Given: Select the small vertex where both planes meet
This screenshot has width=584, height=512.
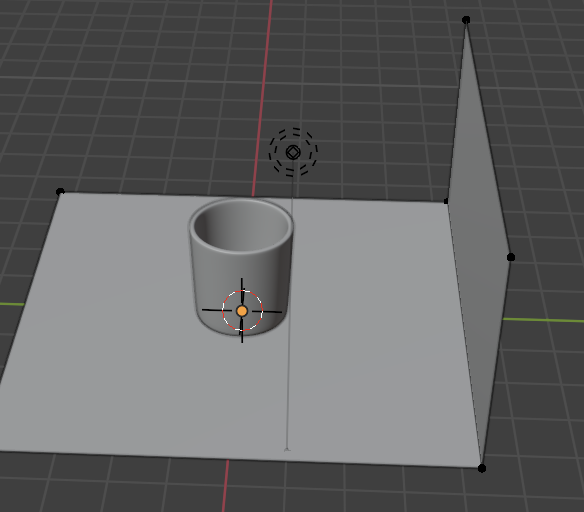Looking at the screenshot, I should [x=446, y=201].
